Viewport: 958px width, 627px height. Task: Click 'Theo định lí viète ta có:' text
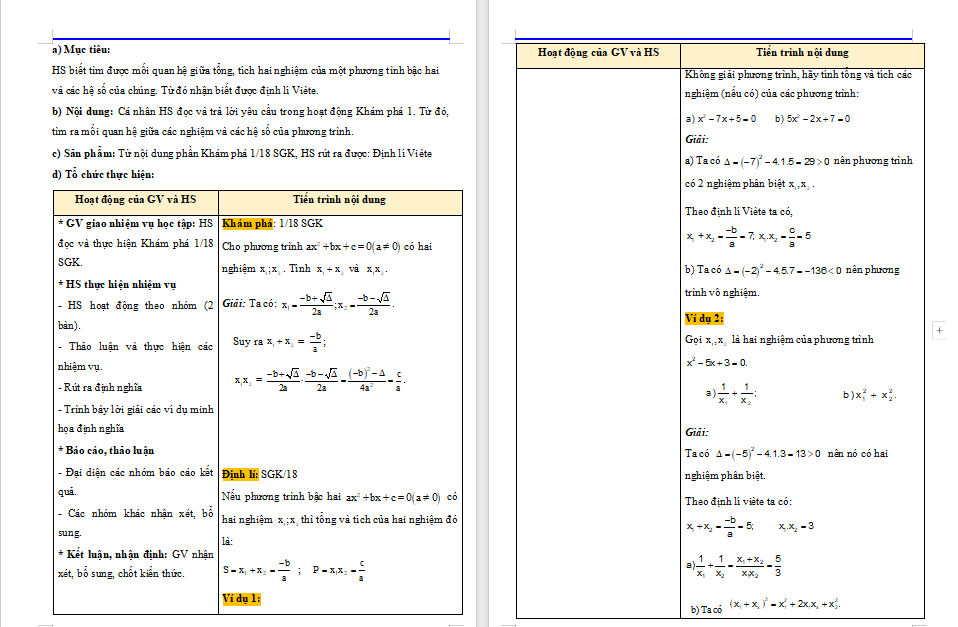738,501
